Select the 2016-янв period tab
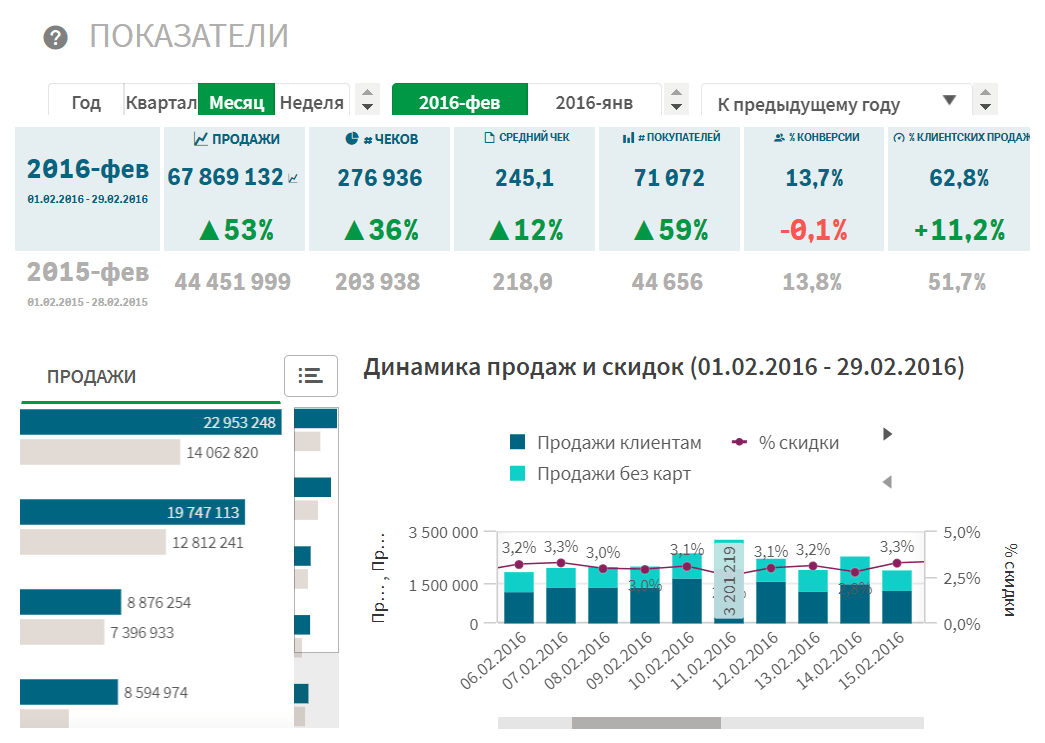1045x743 pixels. pos(594,102)
